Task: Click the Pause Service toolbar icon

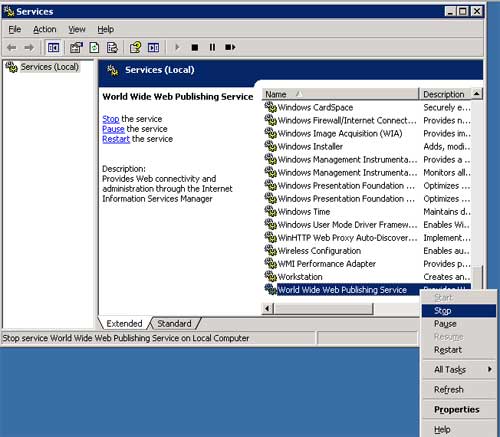Action: point(212,48)
